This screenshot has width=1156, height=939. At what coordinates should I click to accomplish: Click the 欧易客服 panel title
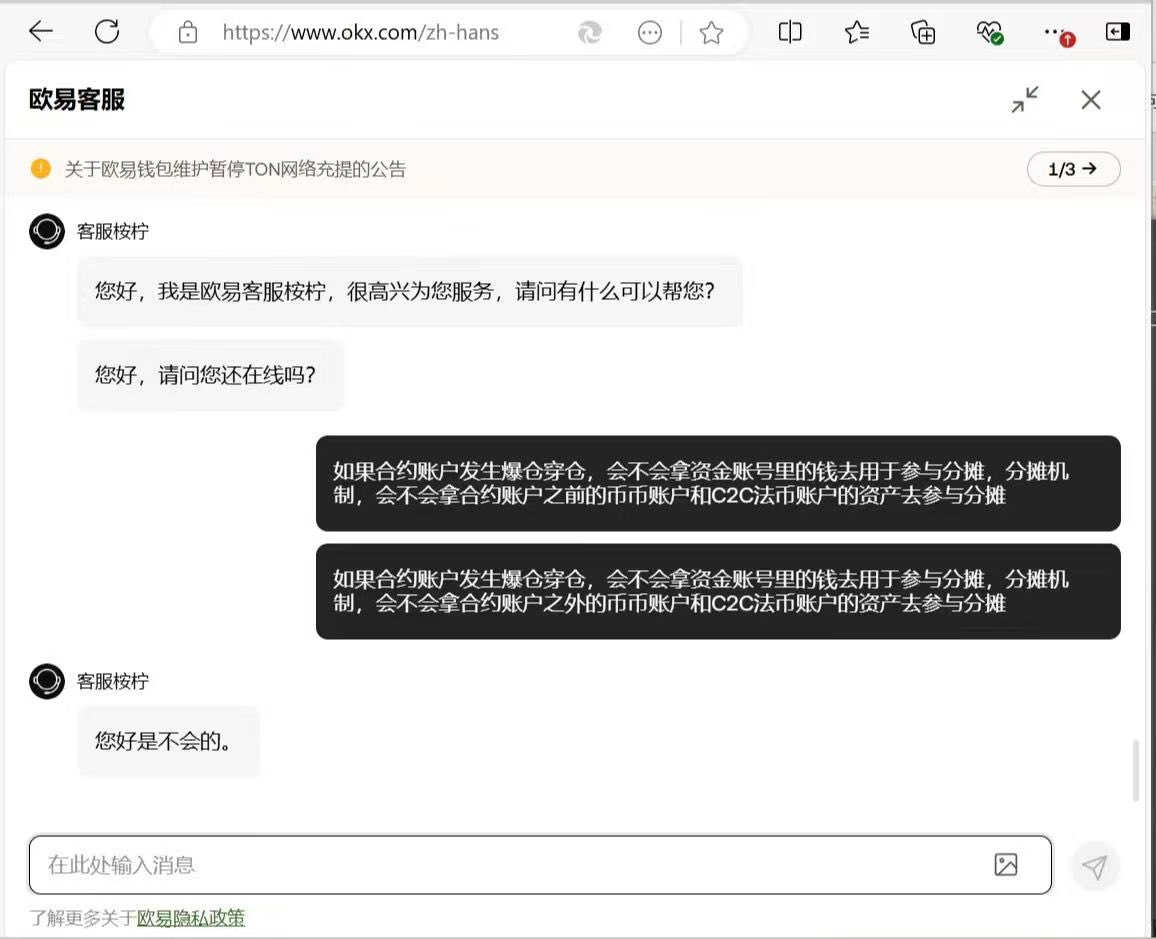pyautogui.click(x=77, y=100)
